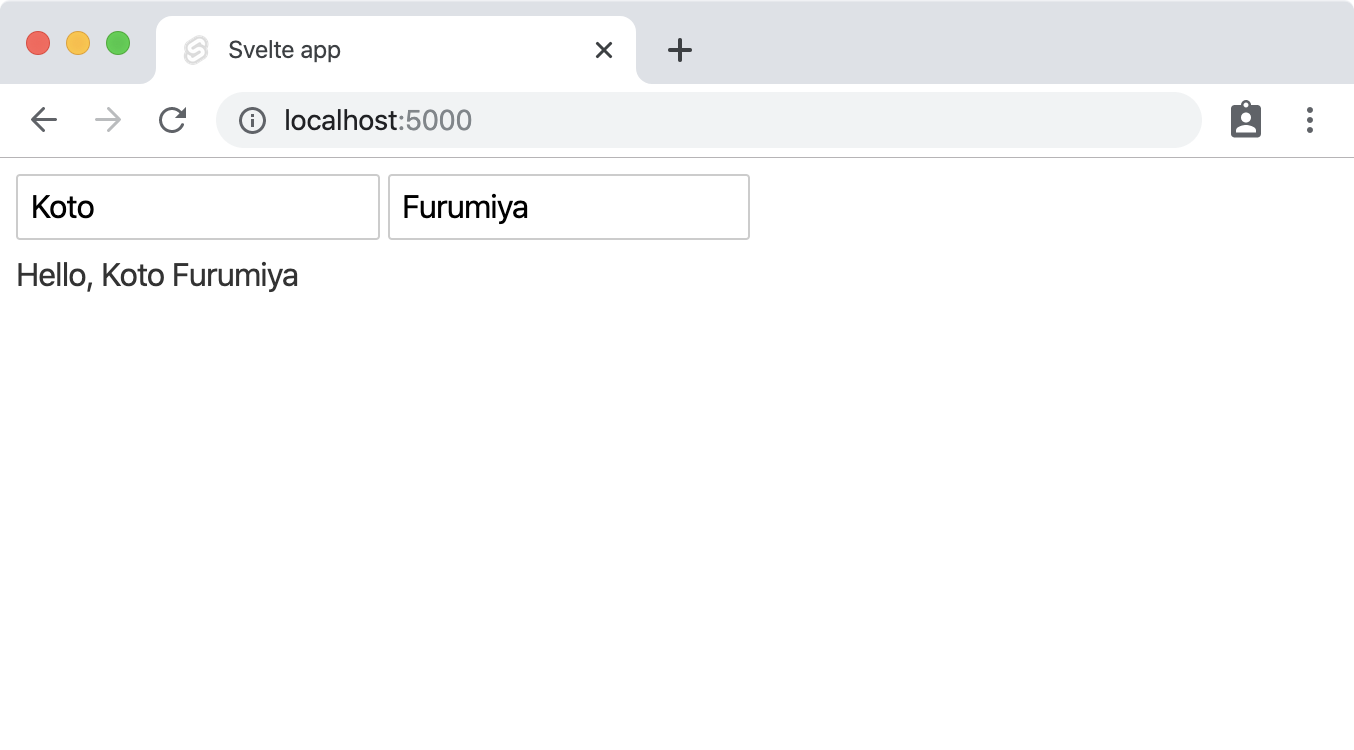Click the last name field containing Furumiya
Image resolution: width=1354 pixels, height=750 pixels.
(x=569, y=207)
